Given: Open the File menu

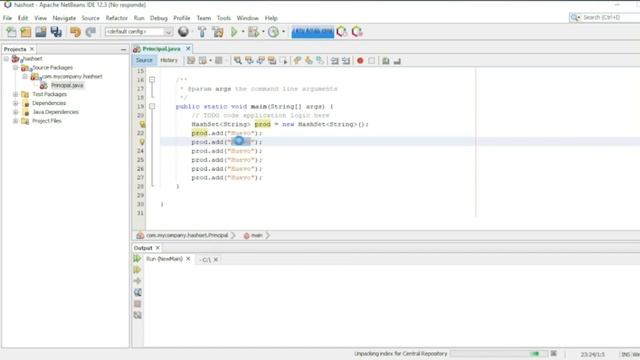Looking at the screenshot, I should coord(7,18).
